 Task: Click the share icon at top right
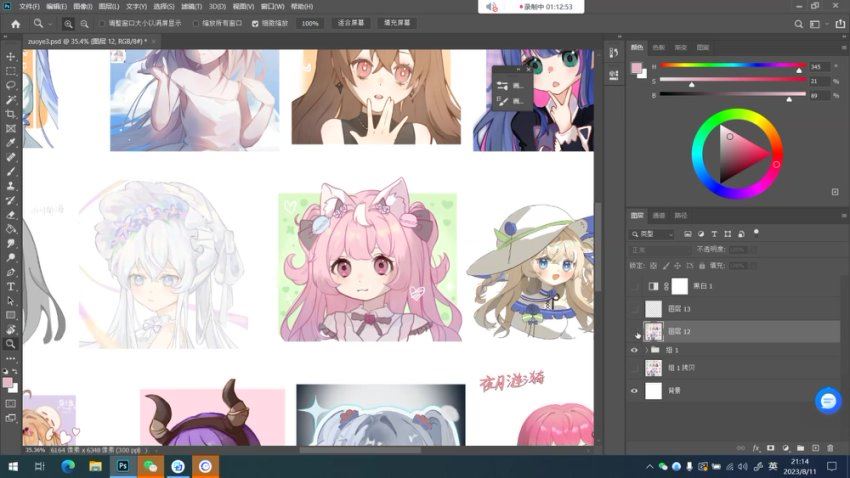click(x=840, y=24)
